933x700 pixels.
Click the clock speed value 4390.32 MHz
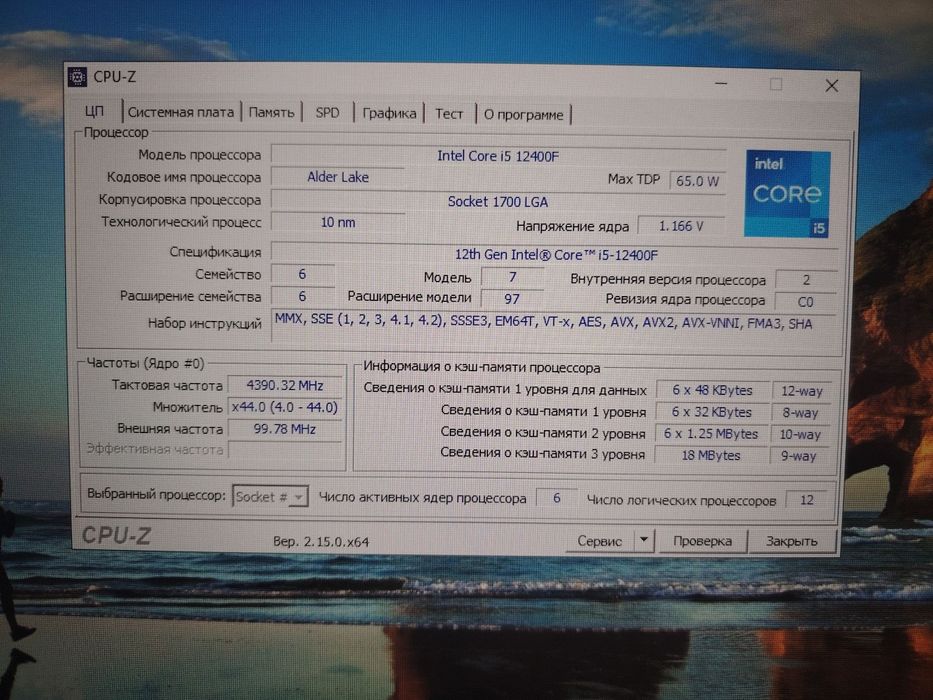[x=285, y=386]
